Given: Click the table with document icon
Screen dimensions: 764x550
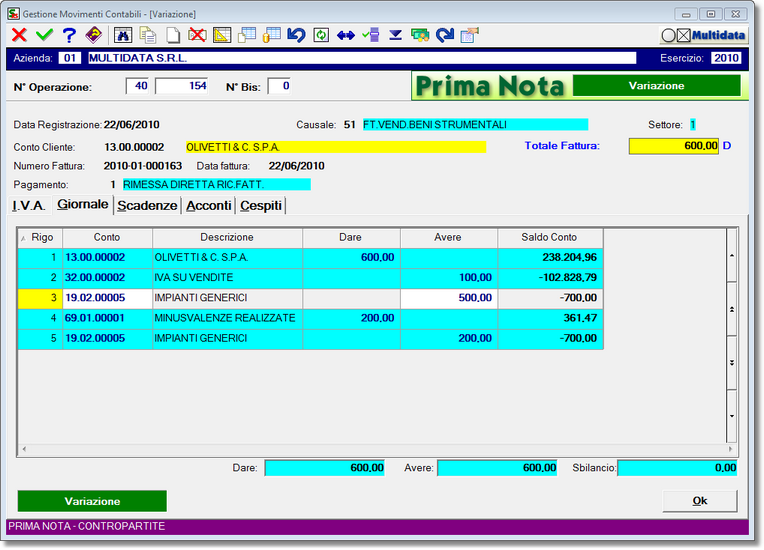Looking at the screenshot, I should coord(247,35).
